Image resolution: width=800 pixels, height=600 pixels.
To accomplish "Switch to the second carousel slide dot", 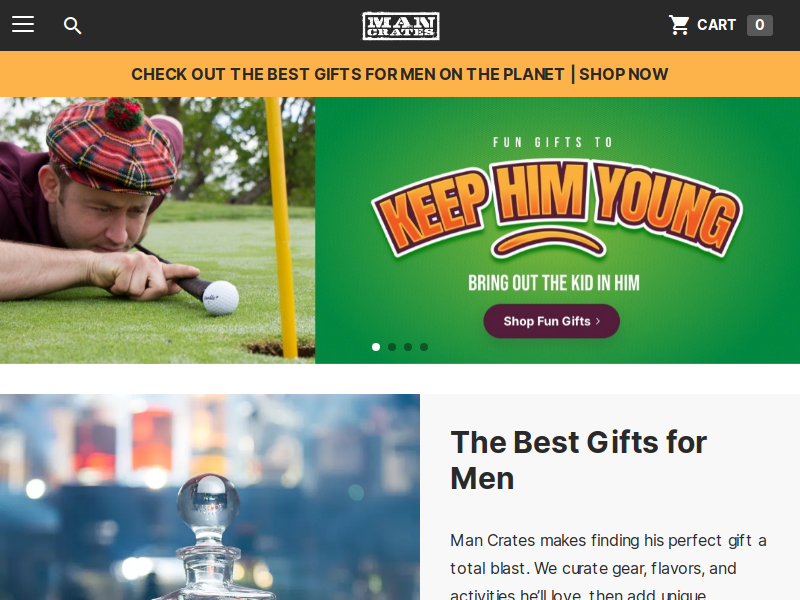I will click(392, 347).
